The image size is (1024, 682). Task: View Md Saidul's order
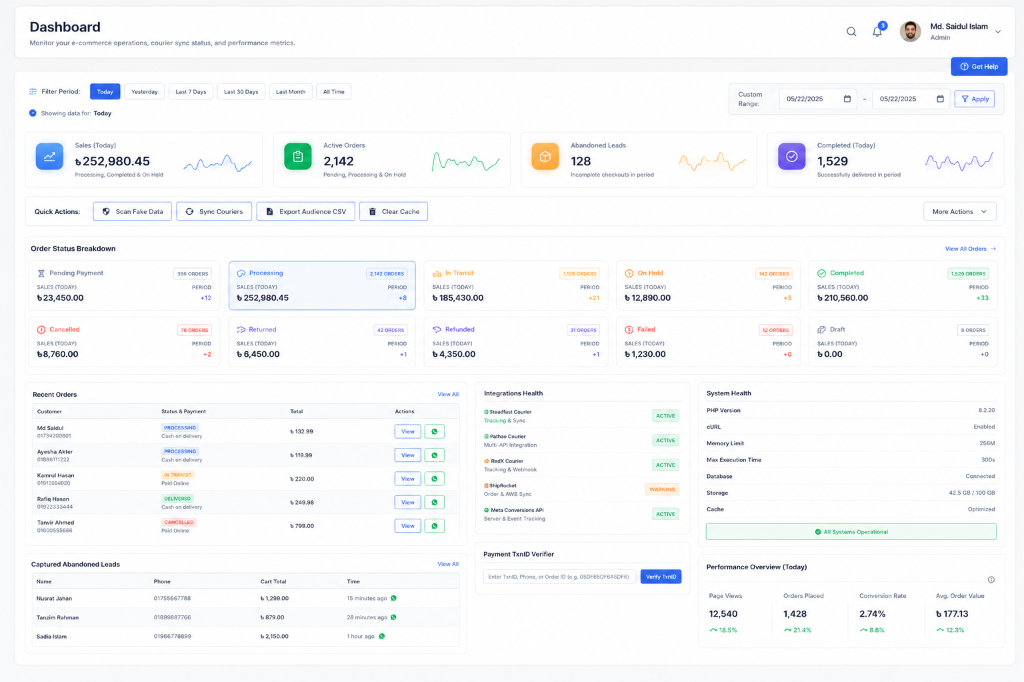tap(408, 432)
